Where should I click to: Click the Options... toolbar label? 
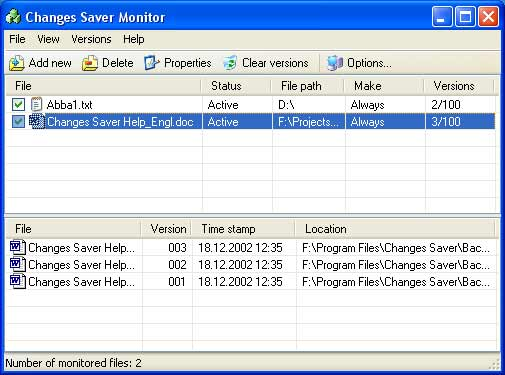pyautogui.click(x=369, y=63)
